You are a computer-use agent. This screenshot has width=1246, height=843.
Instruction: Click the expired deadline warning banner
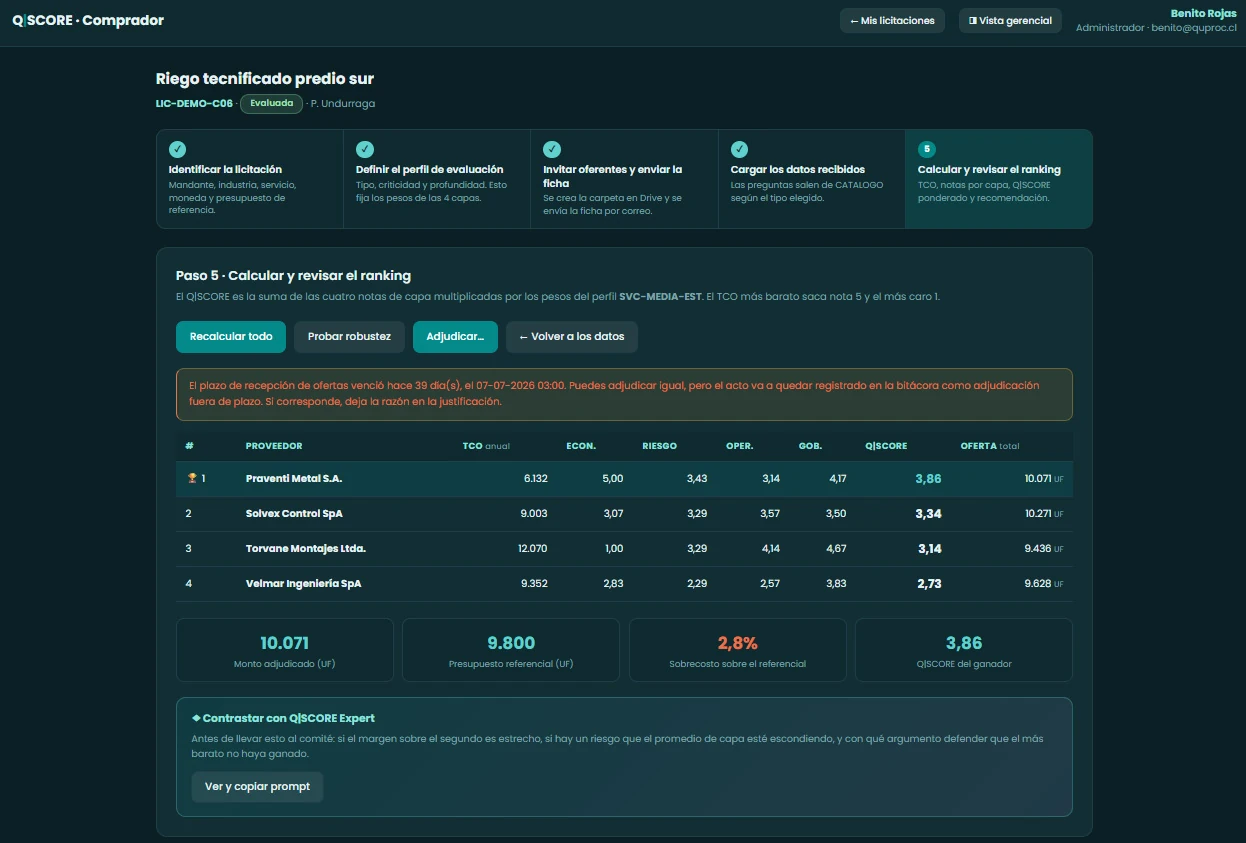point(624,394)
